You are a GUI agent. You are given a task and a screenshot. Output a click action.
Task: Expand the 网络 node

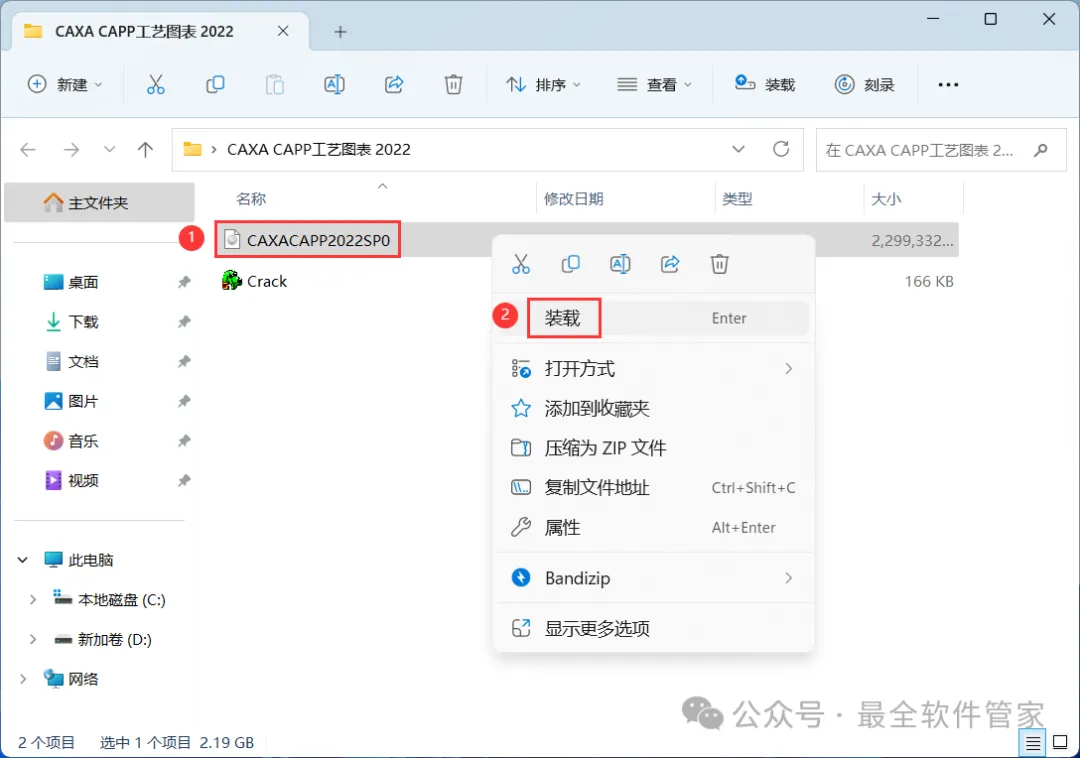pos(23,680)
